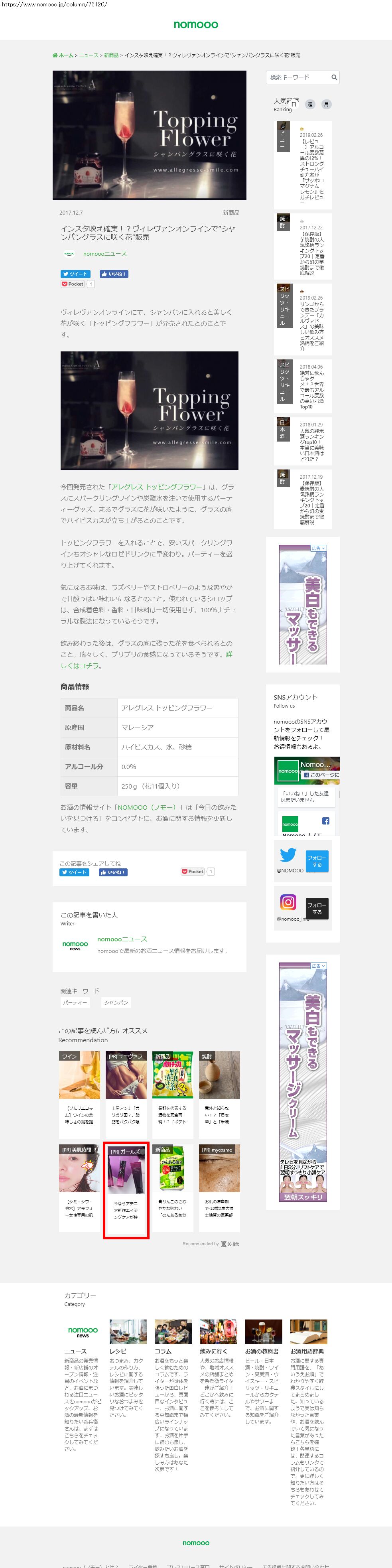392x1568 pixels.
Task: Click the ツイート button under この記事をシェアしてね
Action: point(74,872)
